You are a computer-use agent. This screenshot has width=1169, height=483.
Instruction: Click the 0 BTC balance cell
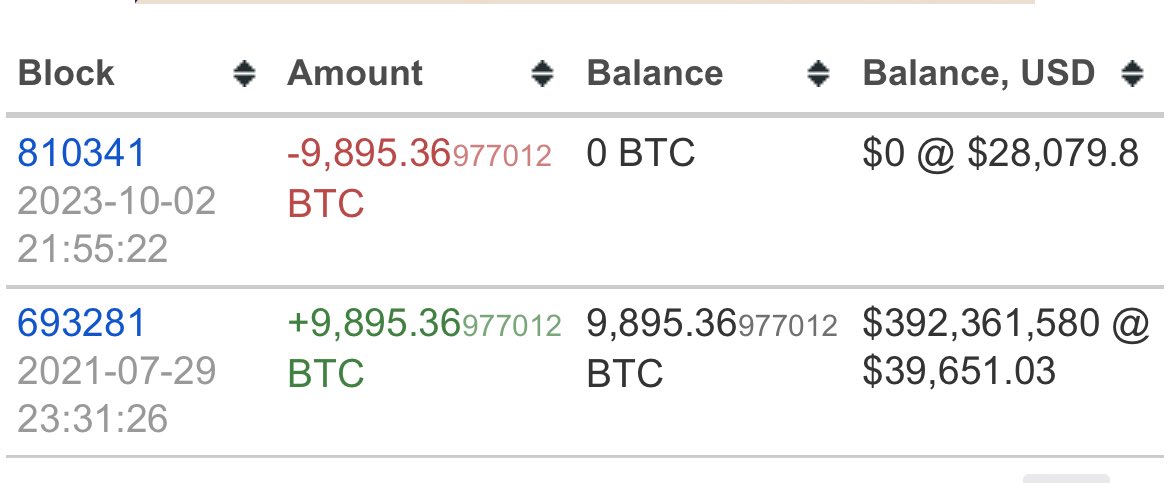tap(641, 155)
